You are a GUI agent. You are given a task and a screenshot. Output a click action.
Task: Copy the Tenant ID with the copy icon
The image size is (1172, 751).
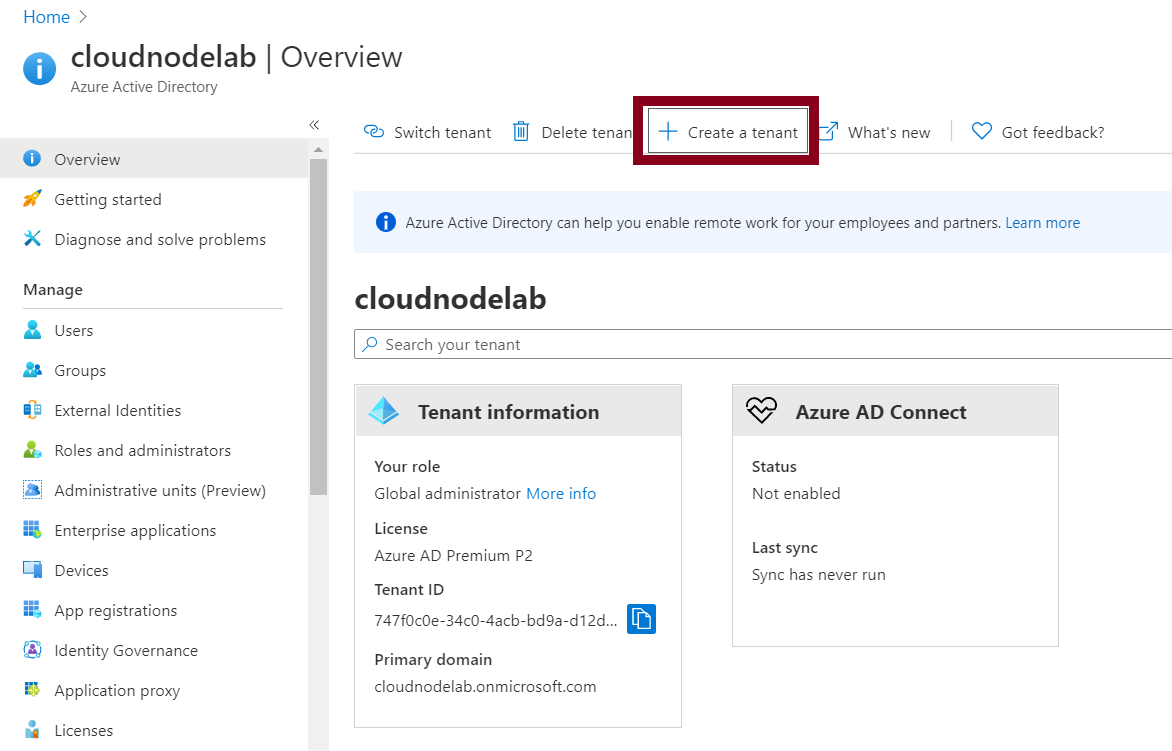(641, 619)
